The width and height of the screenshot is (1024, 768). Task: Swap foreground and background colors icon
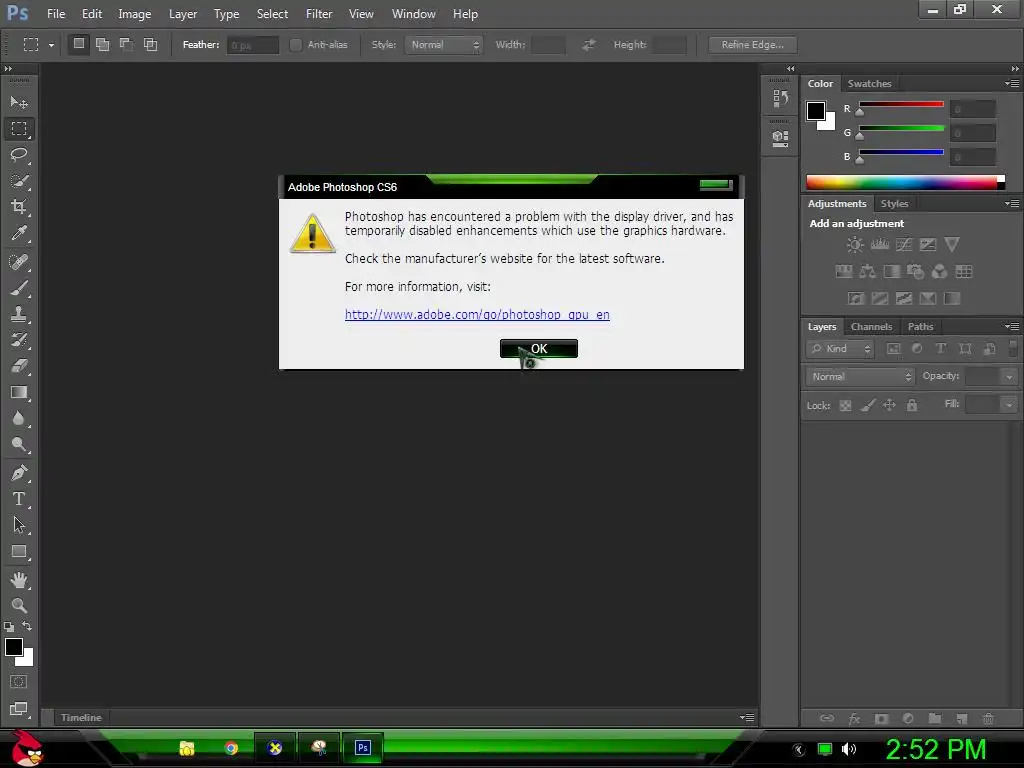(27, 626)
